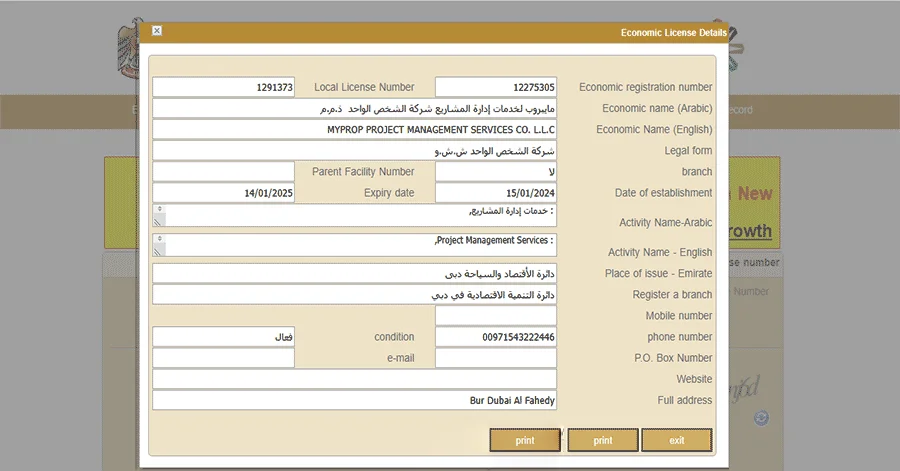Image resolution: width=900 pixels, height=471 pixels.
Task: Click the 'Economic License Details' dialog title
Action: pos(673,33)
